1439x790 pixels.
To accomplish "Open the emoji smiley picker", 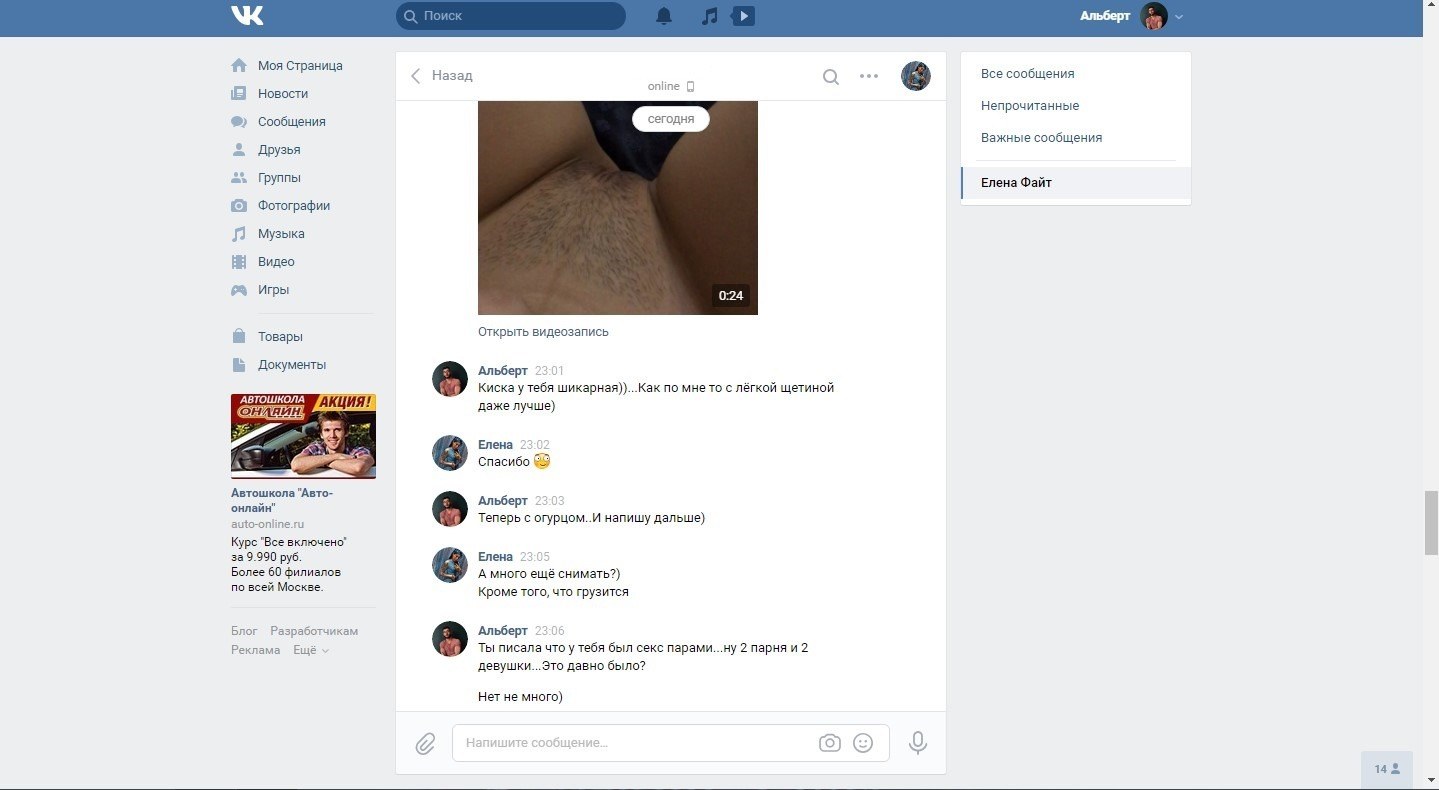I will (863, 743).
